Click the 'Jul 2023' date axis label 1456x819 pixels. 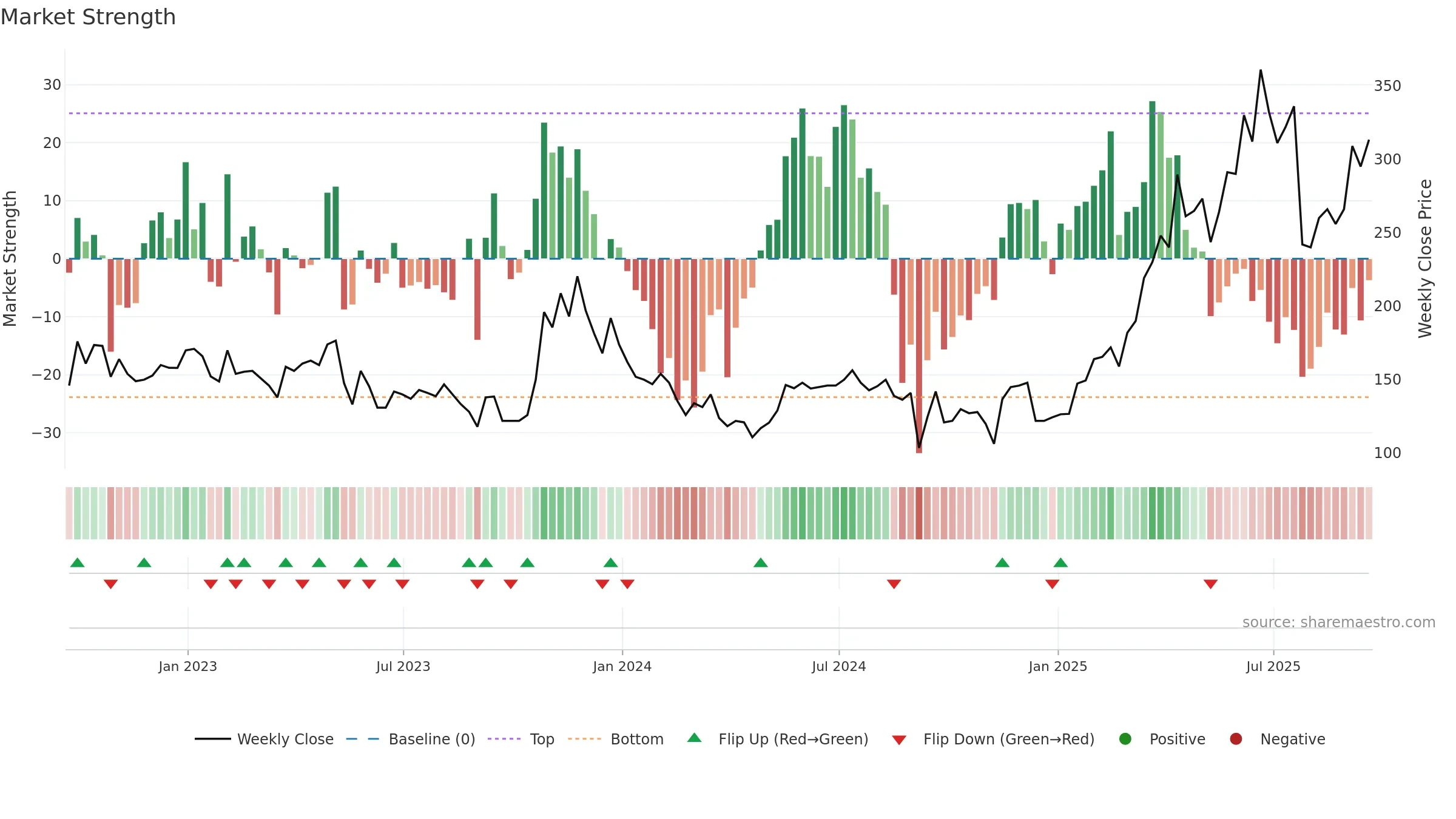pos(403,666)
